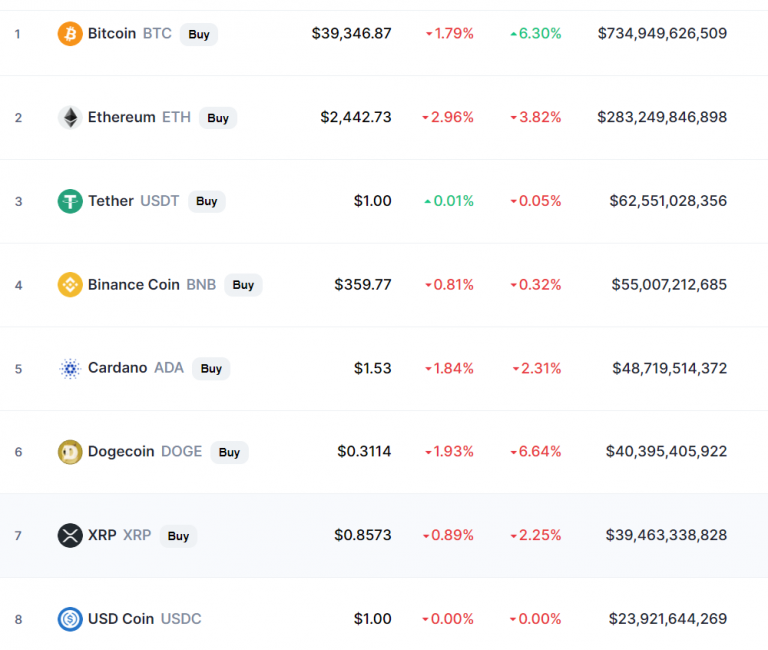768x650 pixels.
Task: Hit the Buy button beside XRP
Action: click(178, 535)
